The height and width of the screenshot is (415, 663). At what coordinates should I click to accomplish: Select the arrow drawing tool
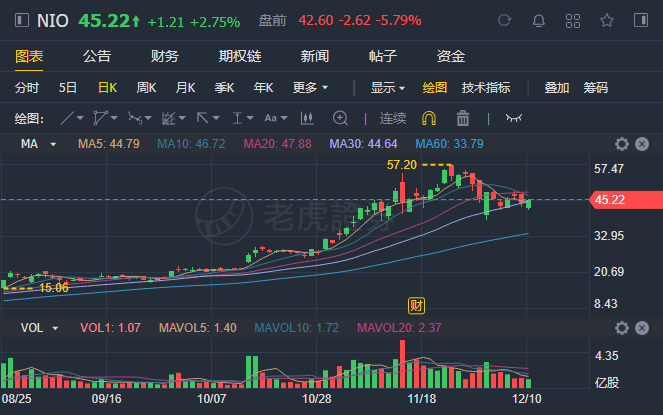click(x=203, y=118)
